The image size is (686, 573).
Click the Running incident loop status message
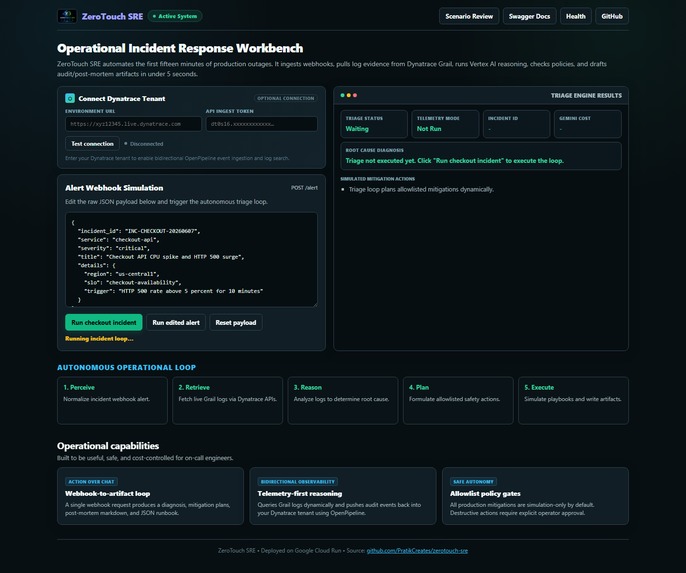pyautogui.click(x=99, y=339)
